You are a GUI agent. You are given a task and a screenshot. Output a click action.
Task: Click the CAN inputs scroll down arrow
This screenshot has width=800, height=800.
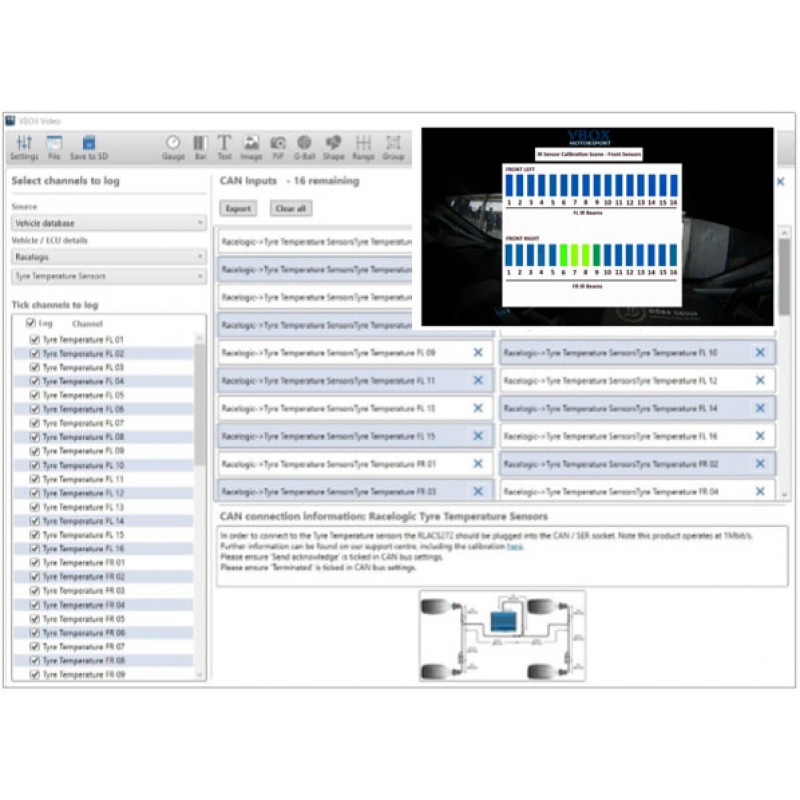784,495
